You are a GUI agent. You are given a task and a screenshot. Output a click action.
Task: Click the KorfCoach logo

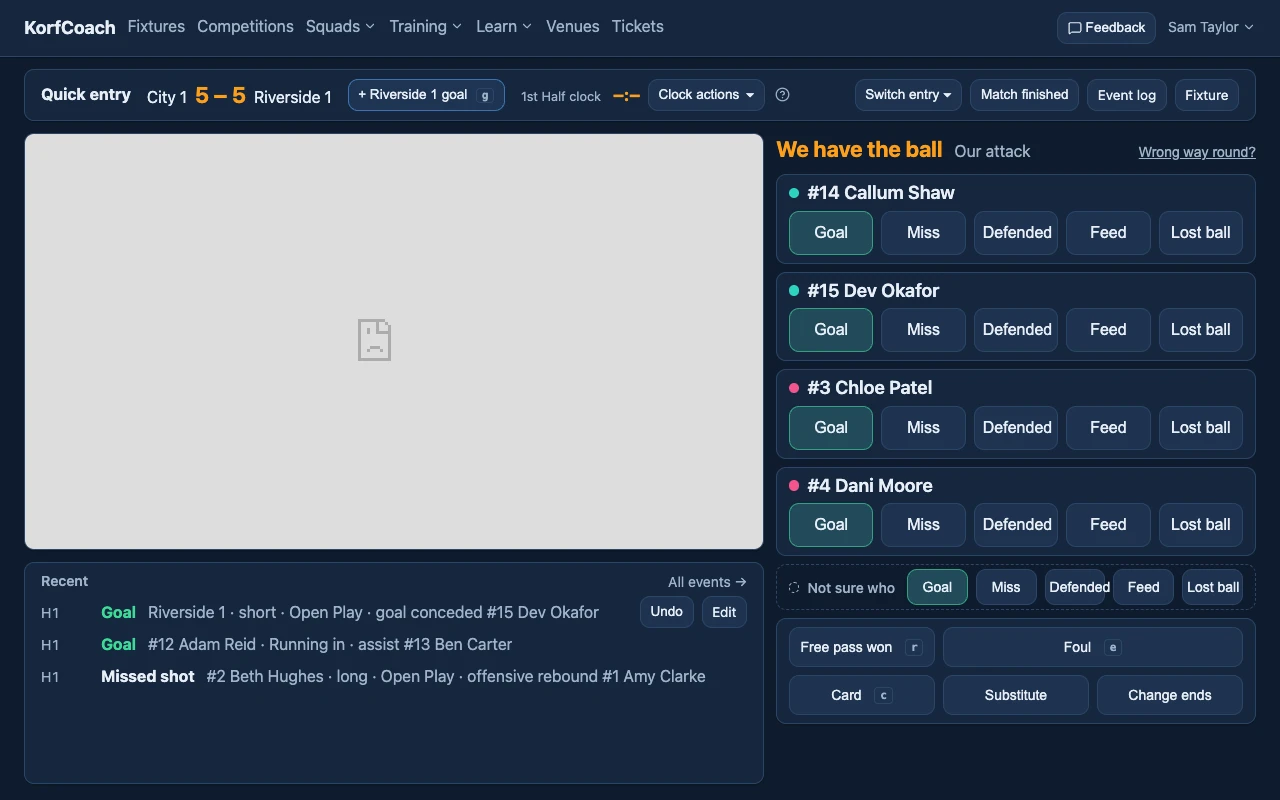pos(70,27)
